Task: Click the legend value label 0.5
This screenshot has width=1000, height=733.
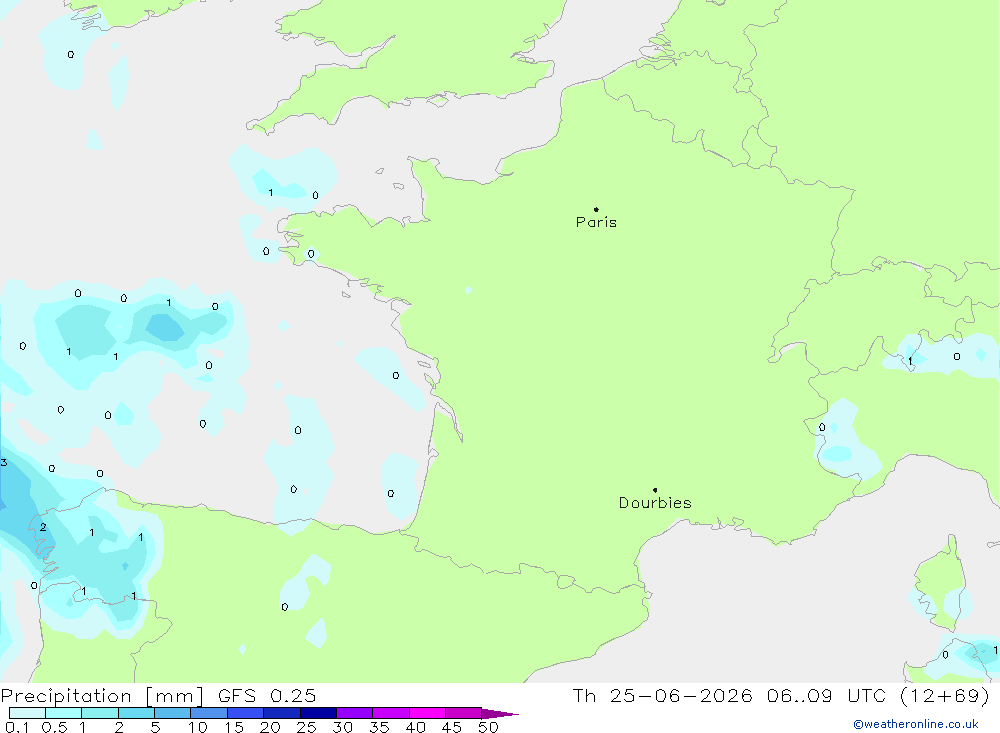Action: click(54, 727)
